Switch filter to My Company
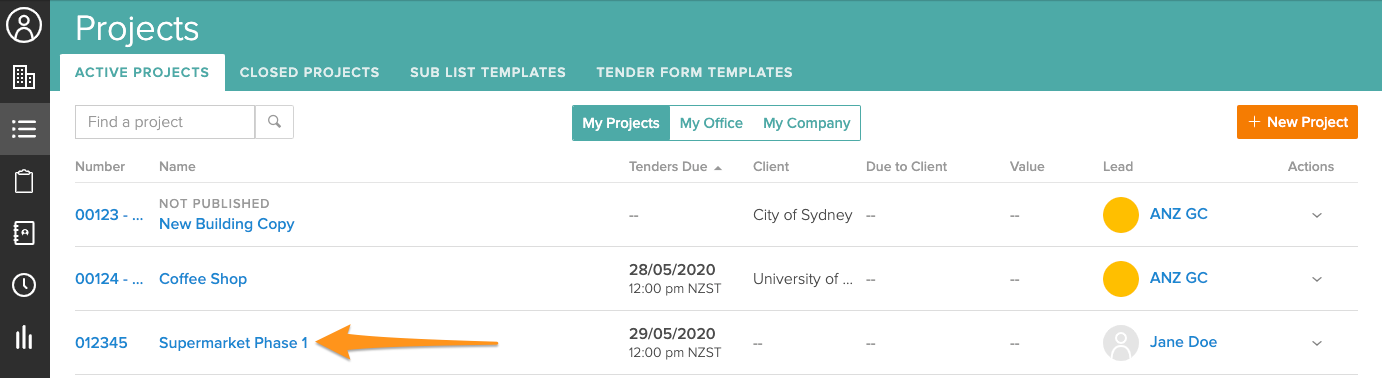 [x=806, y=123]
